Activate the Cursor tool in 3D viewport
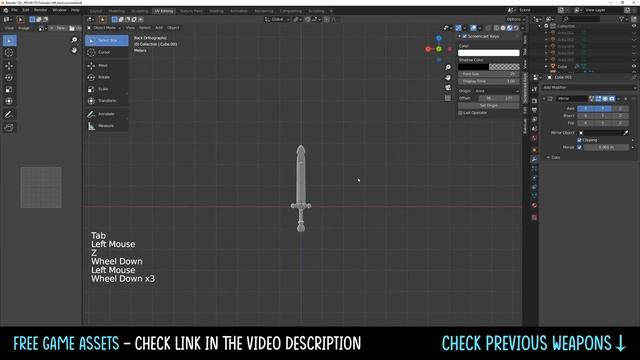640x360 pixels. [107, 52]
